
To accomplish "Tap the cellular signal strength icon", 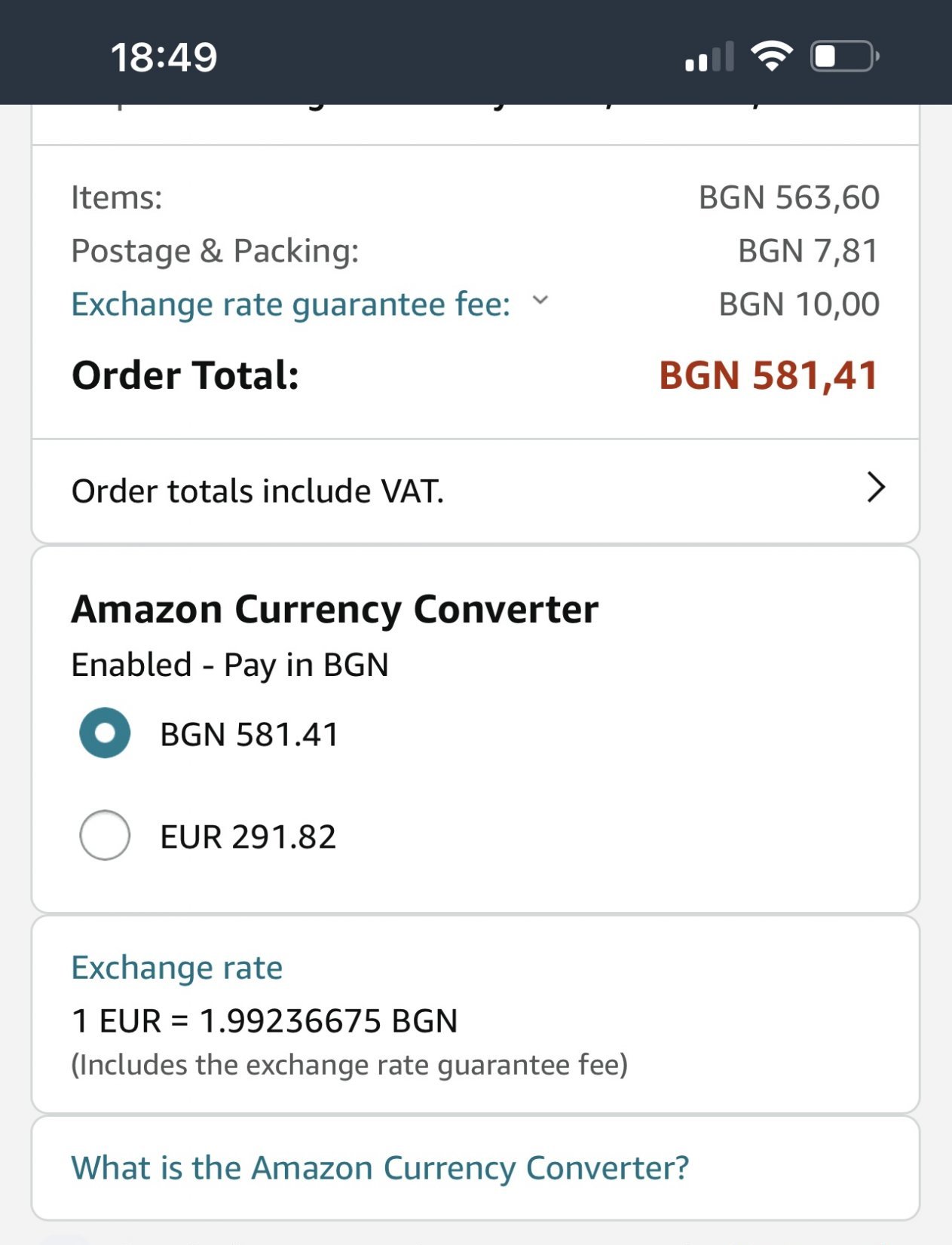I will [709, 57].
